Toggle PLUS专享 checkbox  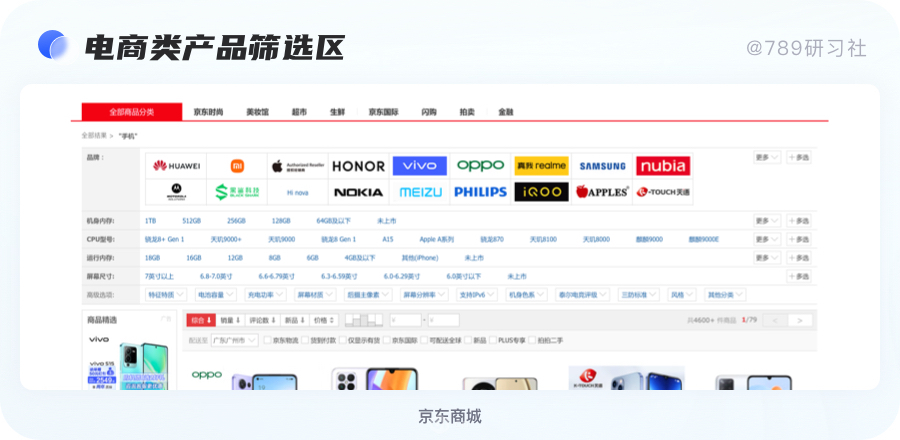pos(492,340)
